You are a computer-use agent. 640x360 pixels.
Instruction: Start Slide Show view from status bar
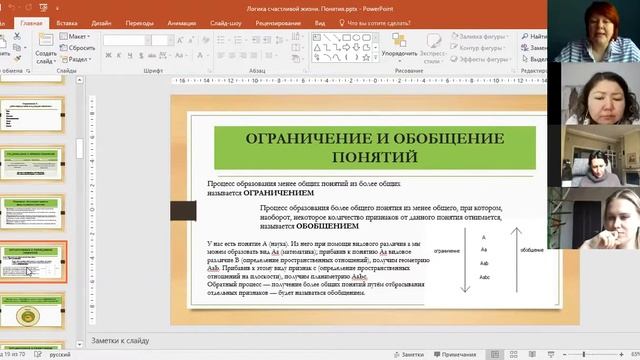551,354
